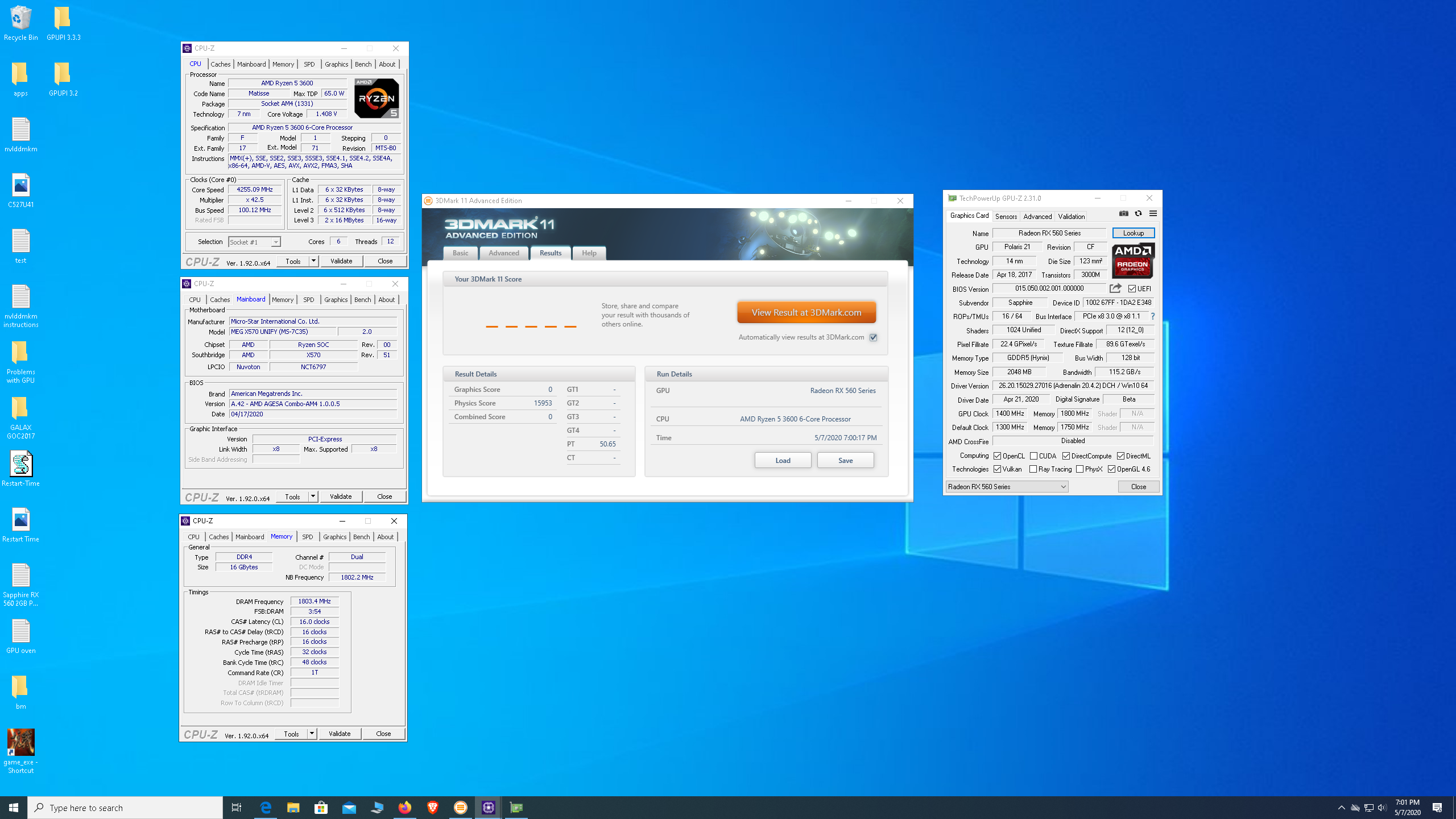Select Restart-Time script icon
This screenshot has width=1456, height=819.
(21, 469)
